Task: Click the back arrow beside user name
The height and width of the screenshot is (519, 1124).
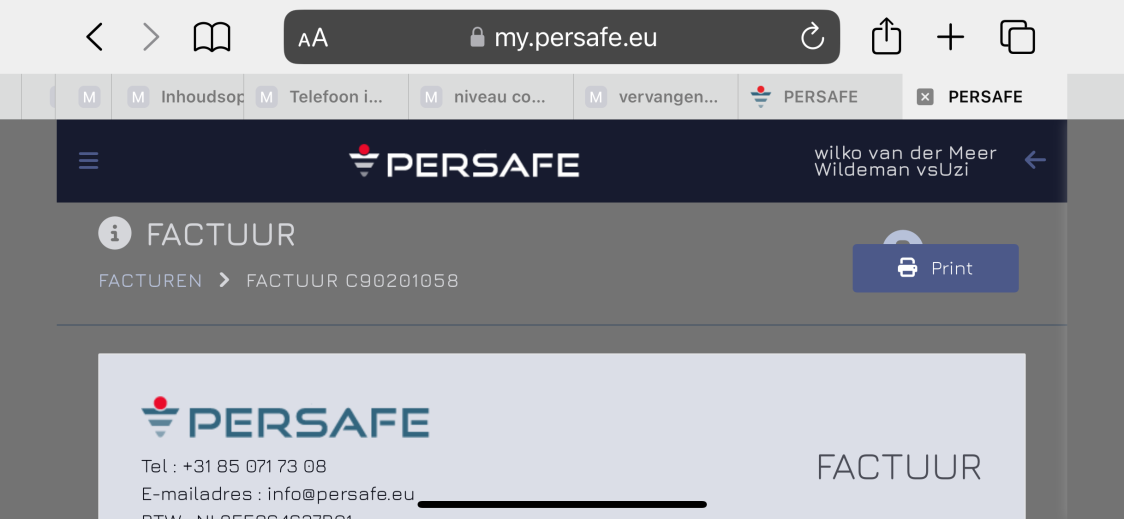Action: (x=1035, y=160)
